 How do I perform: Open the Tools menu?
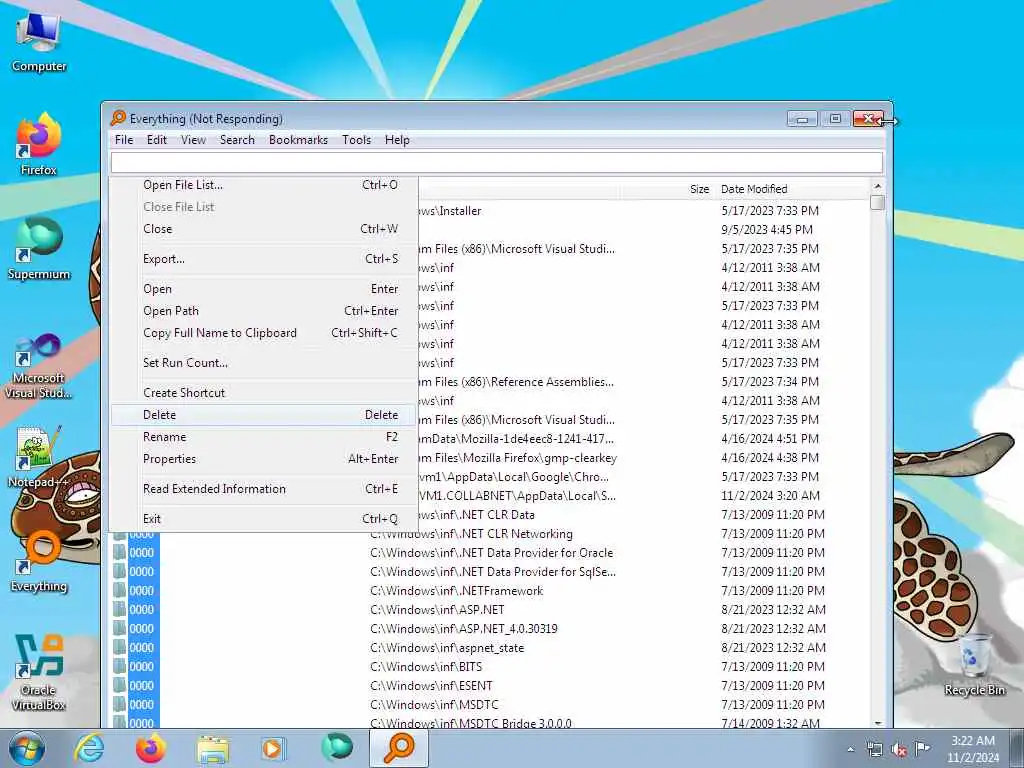point(356,140)
